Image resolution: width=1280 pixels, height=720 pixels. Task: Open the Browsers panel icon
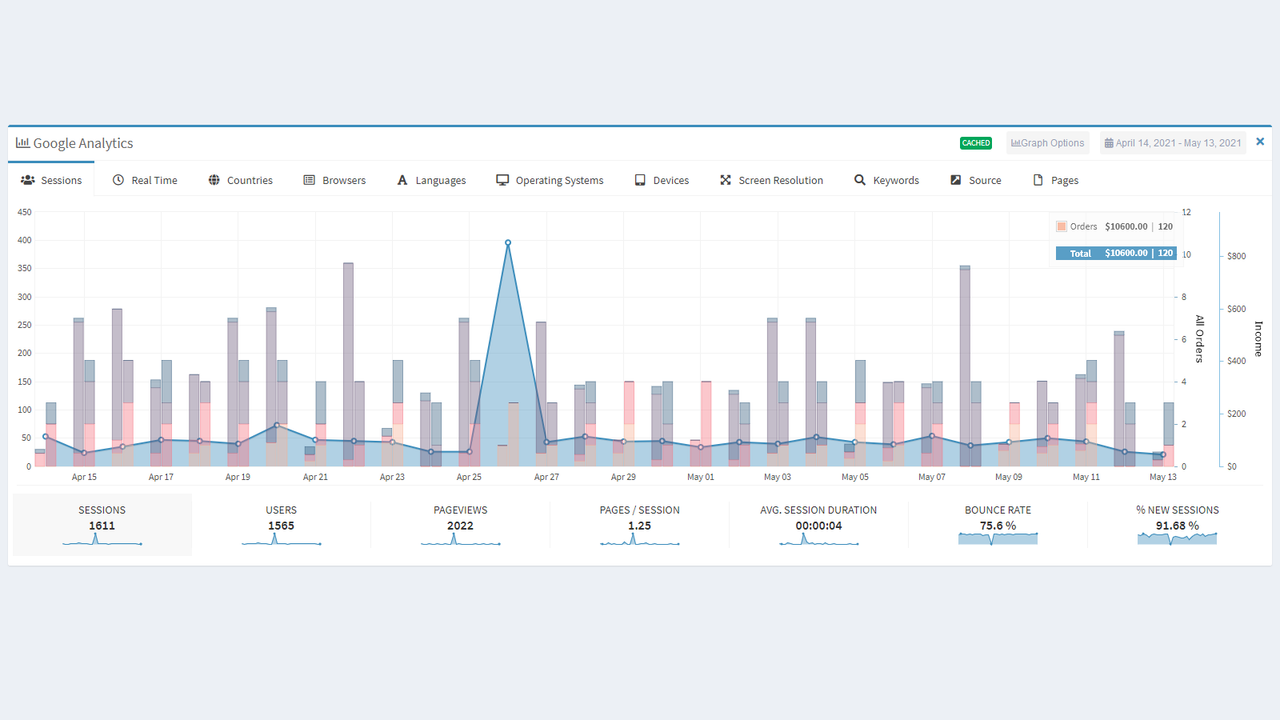pos(307,179)
